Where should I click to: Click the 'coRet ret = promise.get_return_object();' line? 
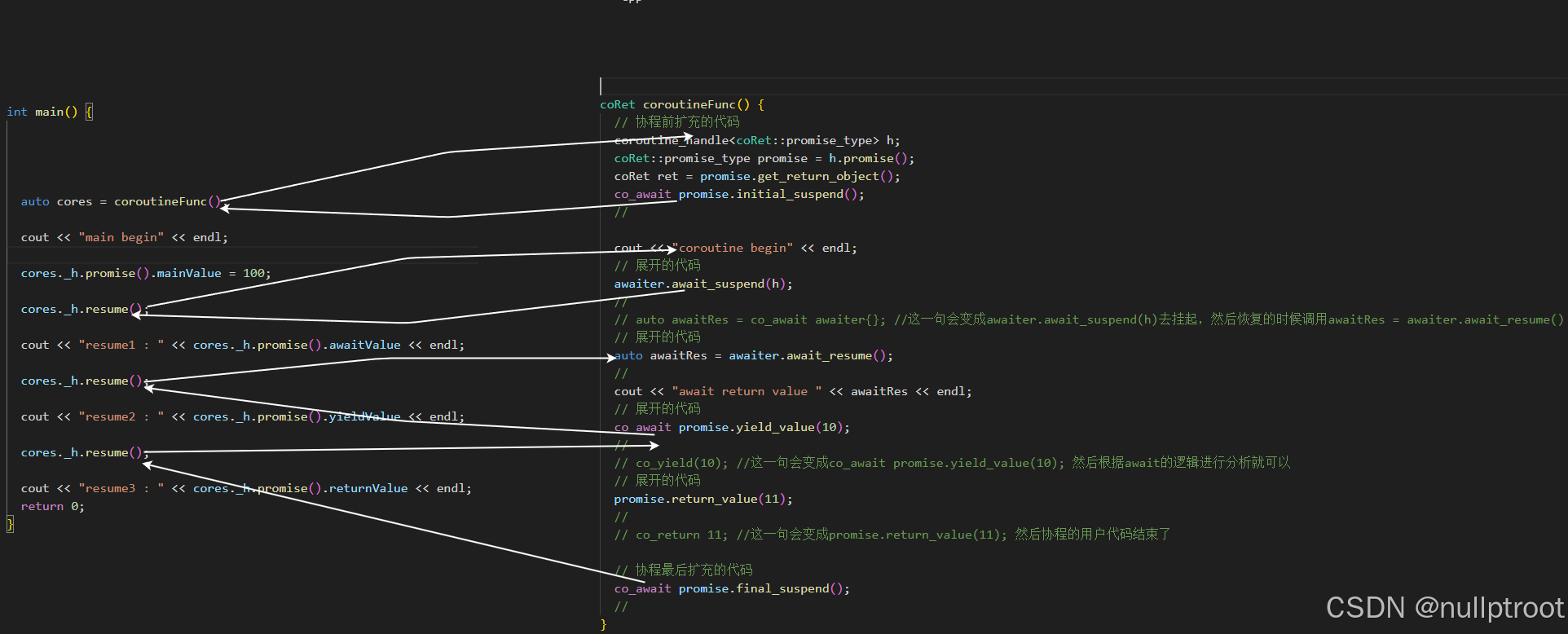[x=757, y=176]
